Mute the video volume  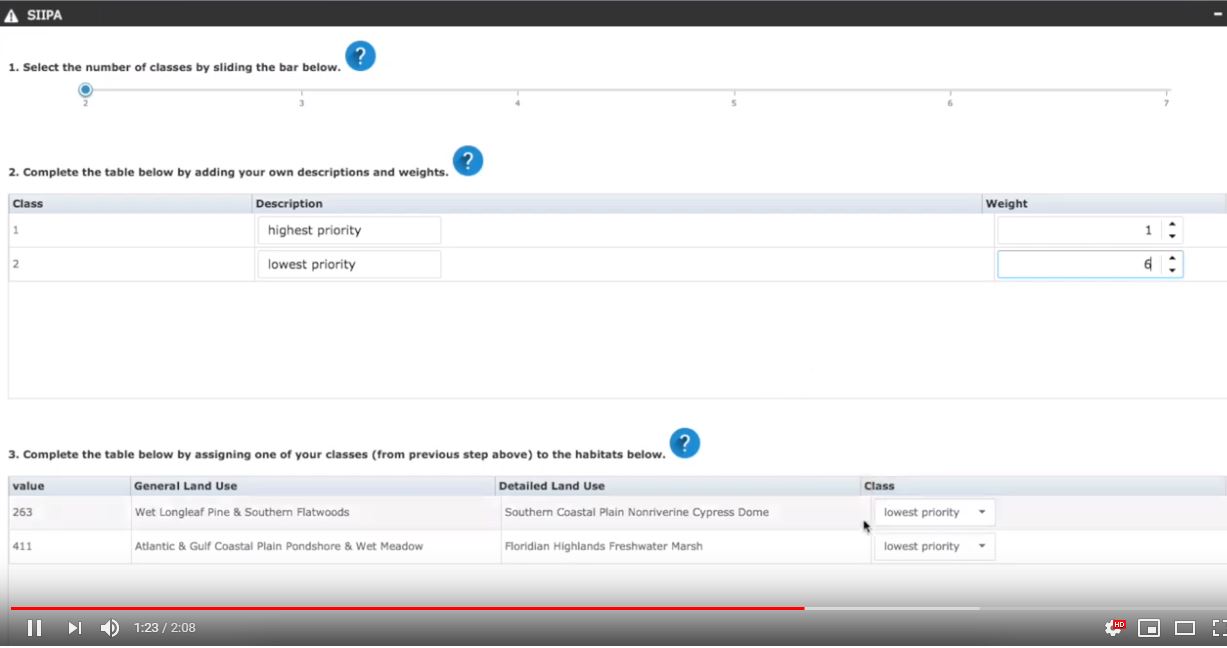tap(110, 628)
